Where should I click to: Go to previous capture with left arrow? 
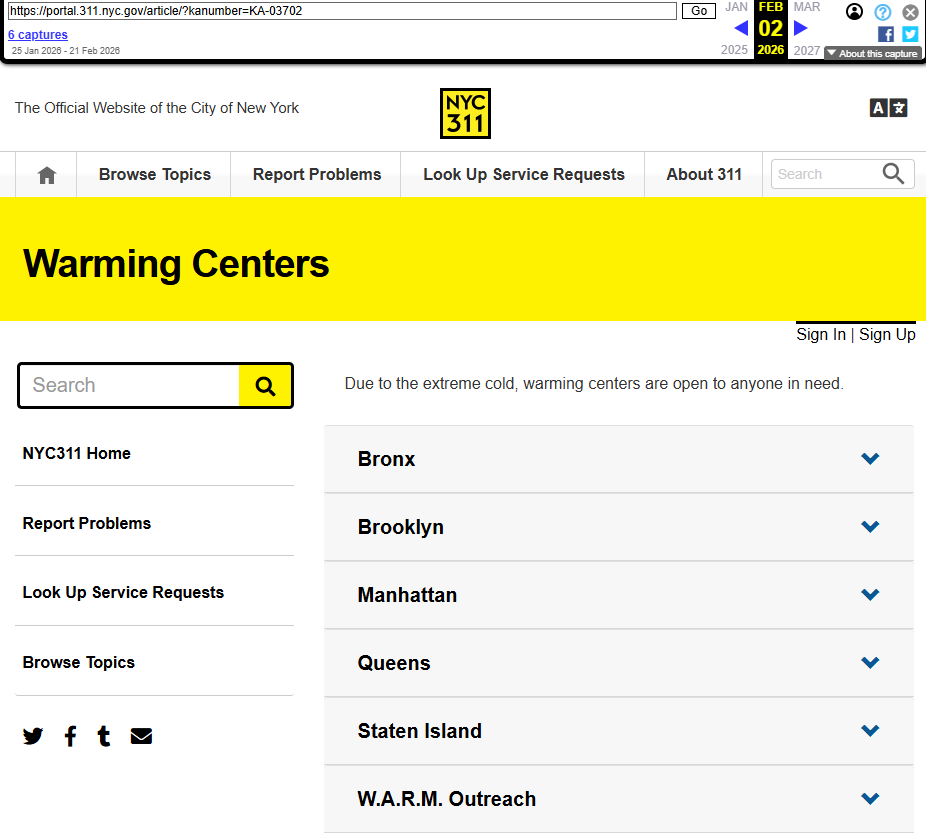[741, 28]
